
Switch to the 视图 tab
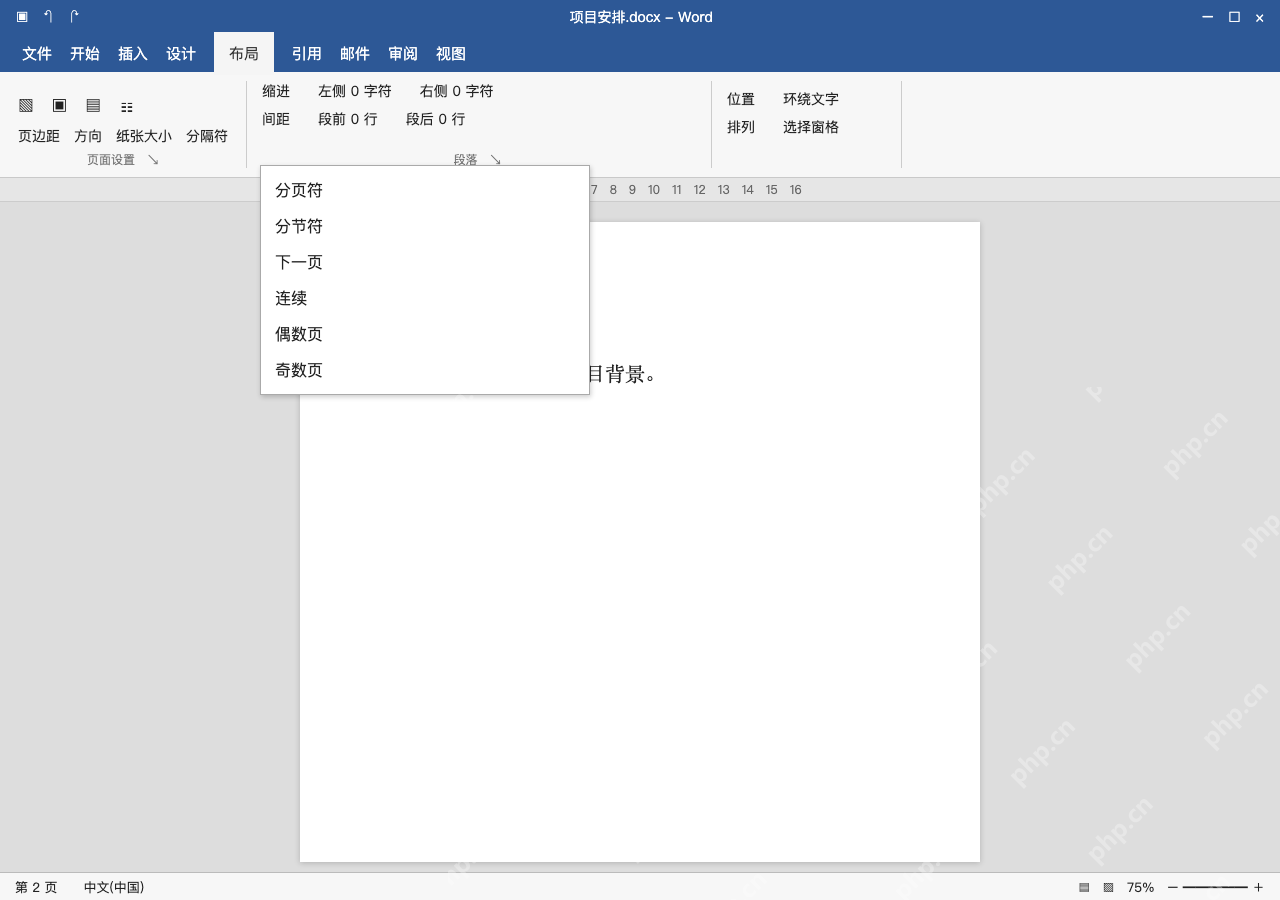(451, 54)
